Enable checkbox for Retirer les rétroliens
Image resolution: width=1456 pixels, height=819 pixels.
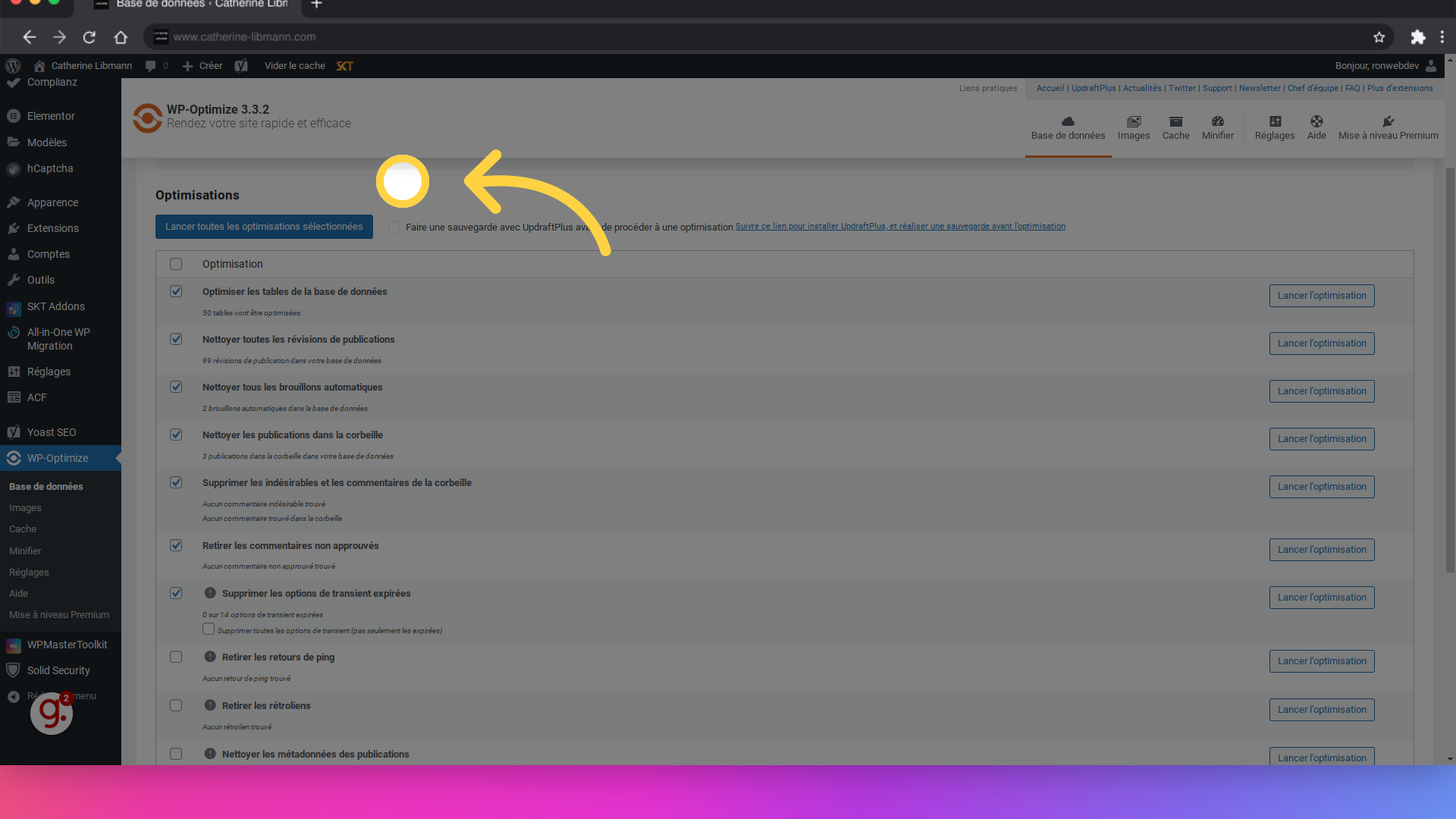[175, 705]
